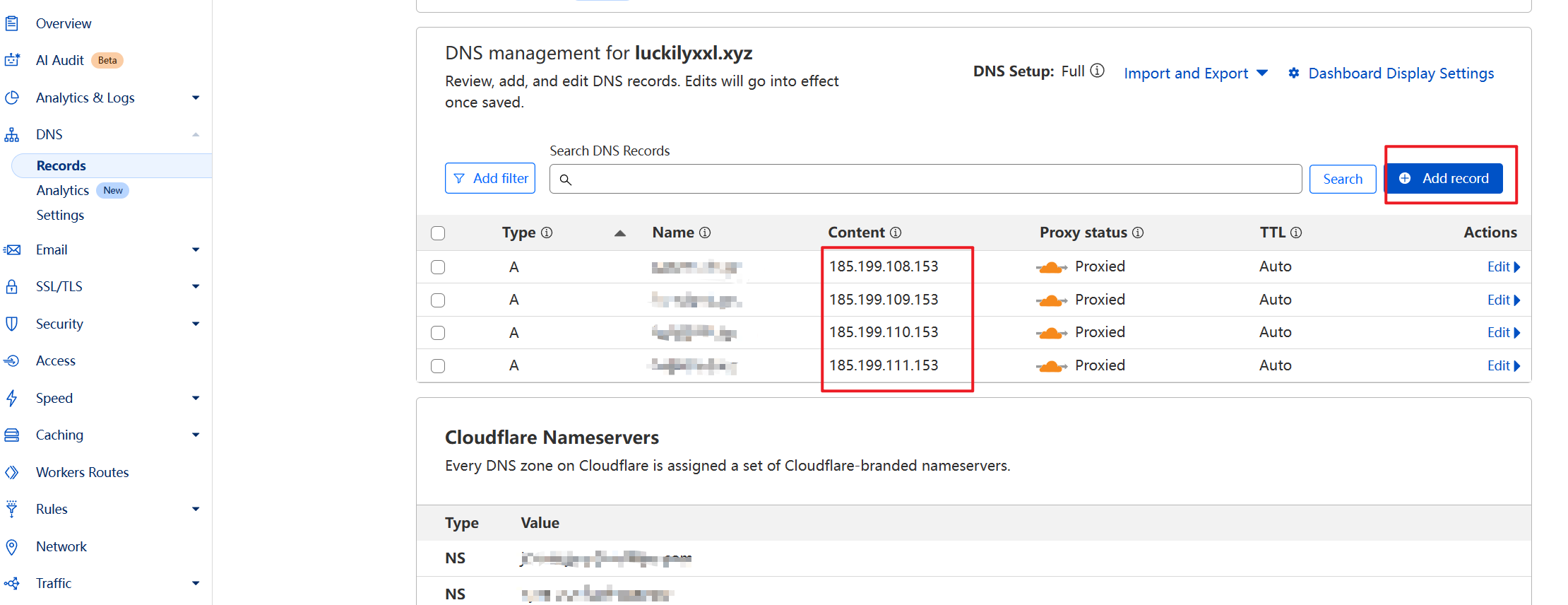Click the Content column info icon
The width and height of the screenshot is (1568, 605).
(896, 233)
